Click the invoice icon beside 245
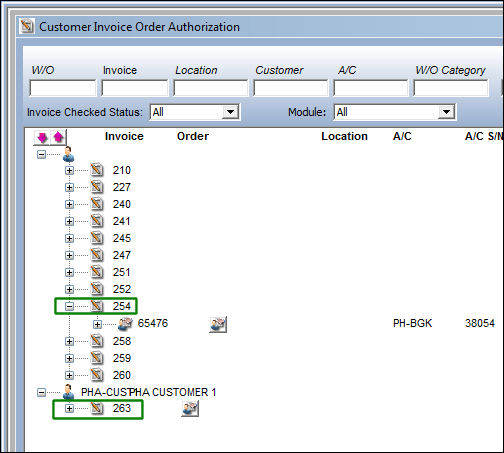Image resolution: width=504 pixels, height=453 pixels. (97, 238)
